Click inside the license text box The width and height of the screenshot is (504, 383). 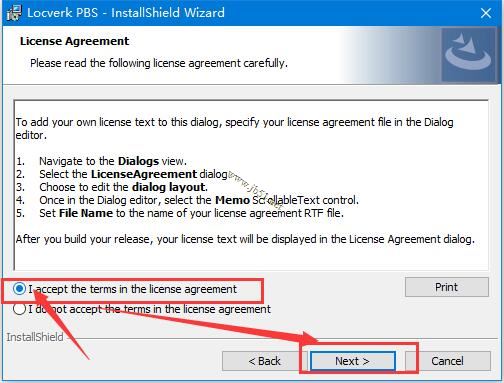251,185
